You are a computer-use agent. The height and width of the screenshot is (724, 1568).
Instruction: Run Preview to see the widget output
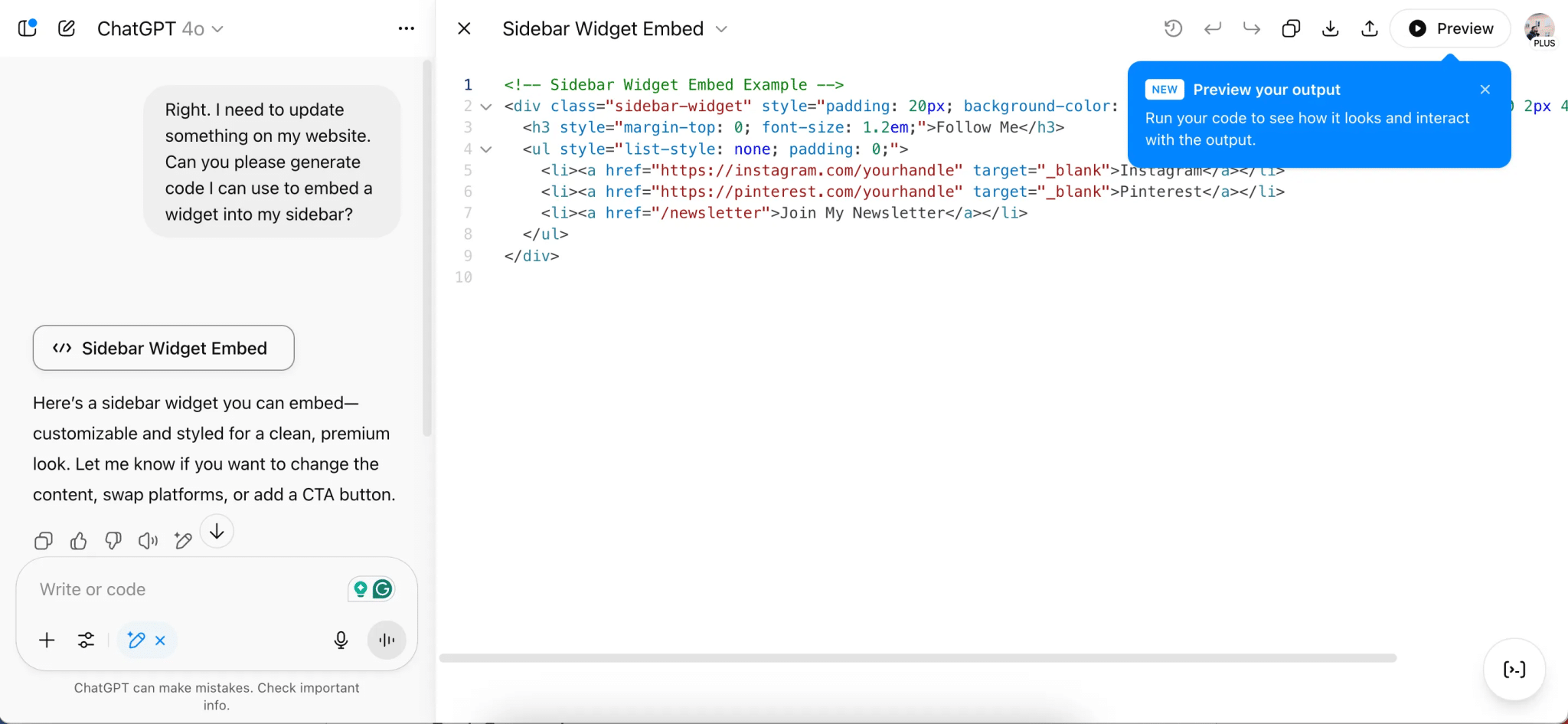[x=1451, y=28]
